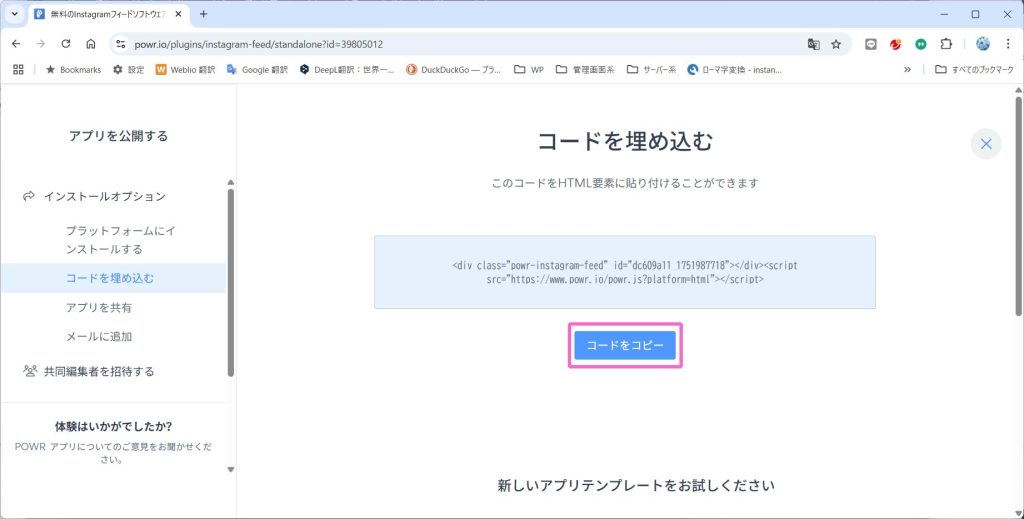Expand サーバー系 bookmark folder
The width and height of the screenshot is (1024, 519).
click(x=652, y=69)
